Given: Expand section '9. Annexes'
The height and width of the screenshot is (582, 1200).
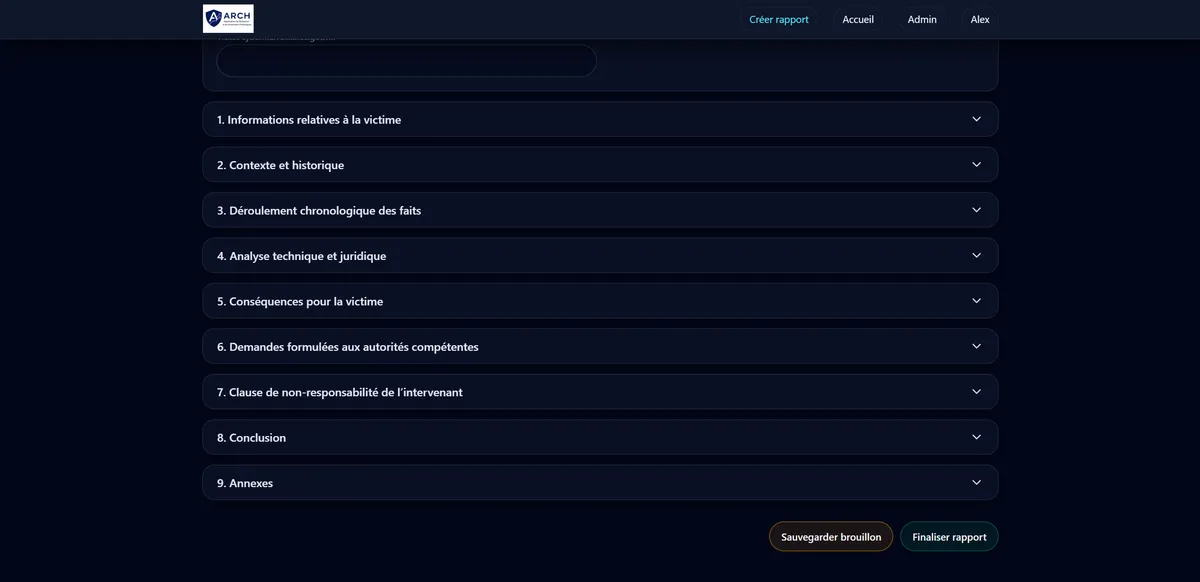Looking at the screenshot, I should [x=600, y=481].
